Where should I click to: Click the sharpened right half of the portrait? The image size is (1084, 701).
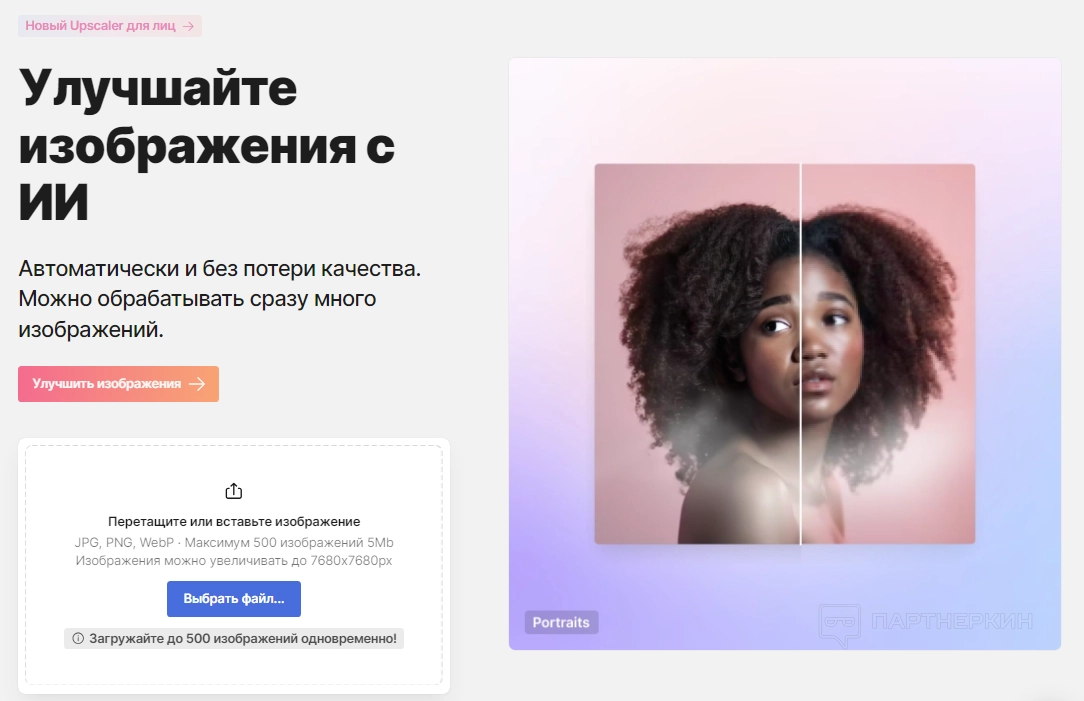889,354
